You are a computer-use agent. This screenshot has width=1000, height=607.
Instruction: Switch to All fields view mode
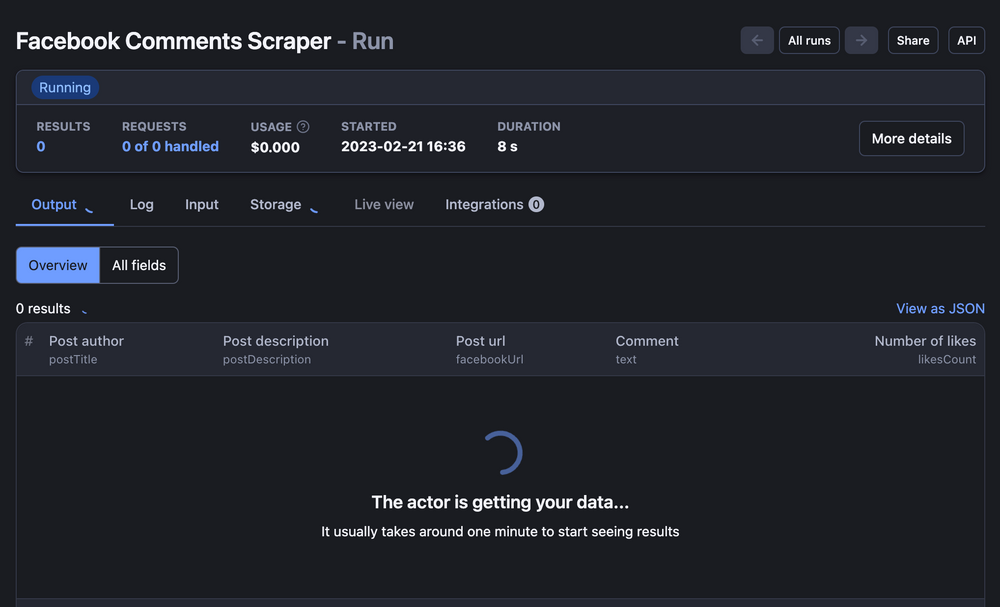tap(139, 265)
